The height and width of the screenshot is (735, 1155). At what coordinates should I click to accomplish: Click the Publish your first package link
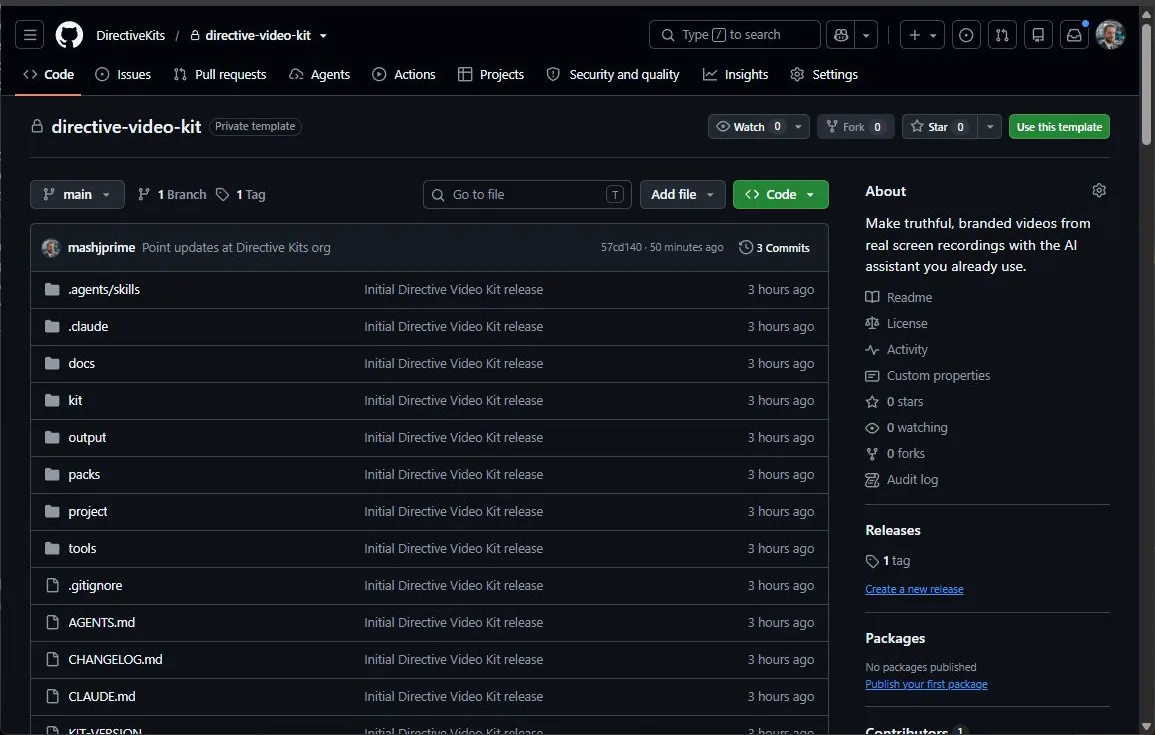point(926,684)
